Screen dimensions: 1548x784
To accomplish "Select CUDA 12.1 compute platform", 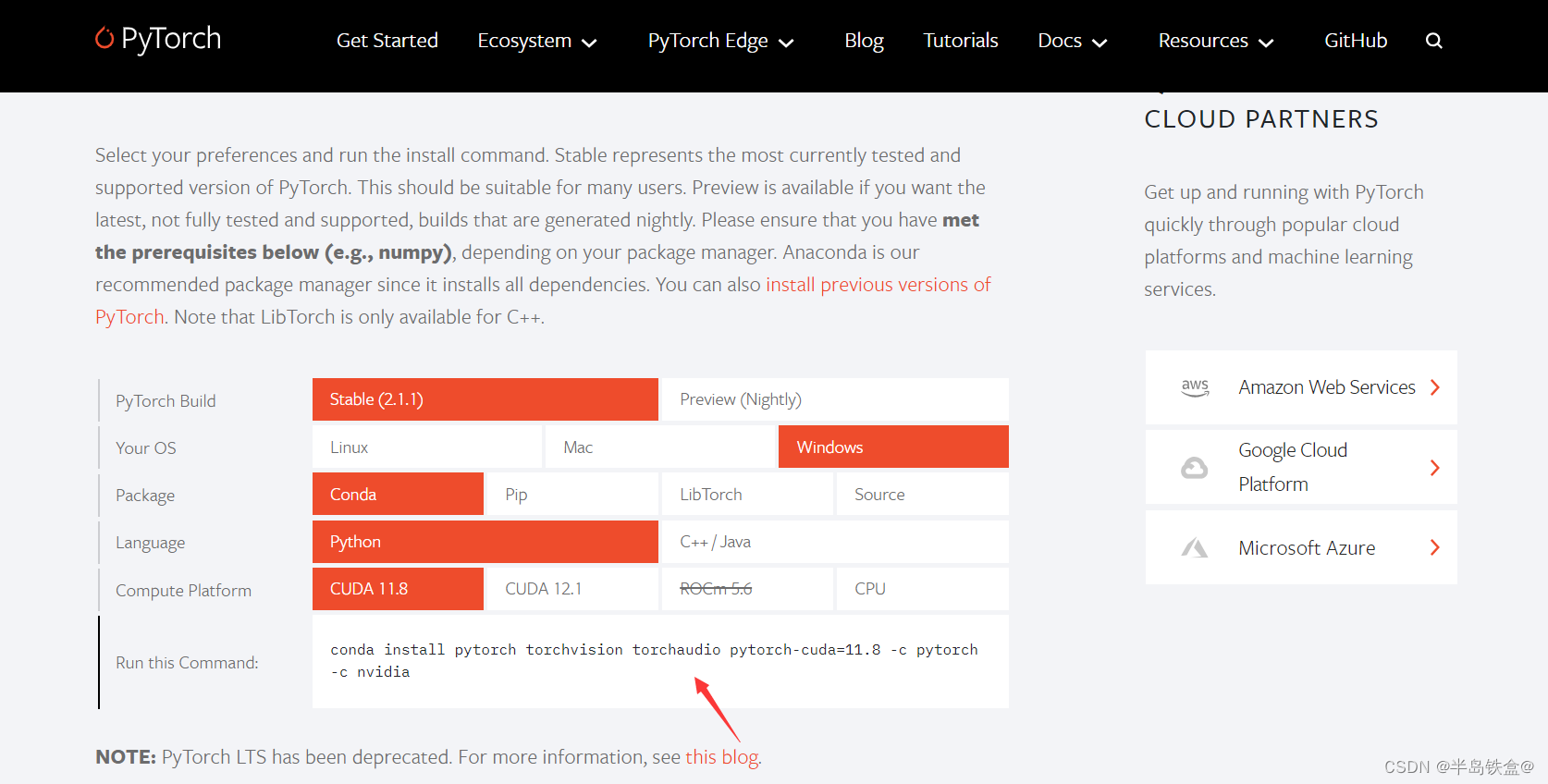I will [x=572, y=589].
